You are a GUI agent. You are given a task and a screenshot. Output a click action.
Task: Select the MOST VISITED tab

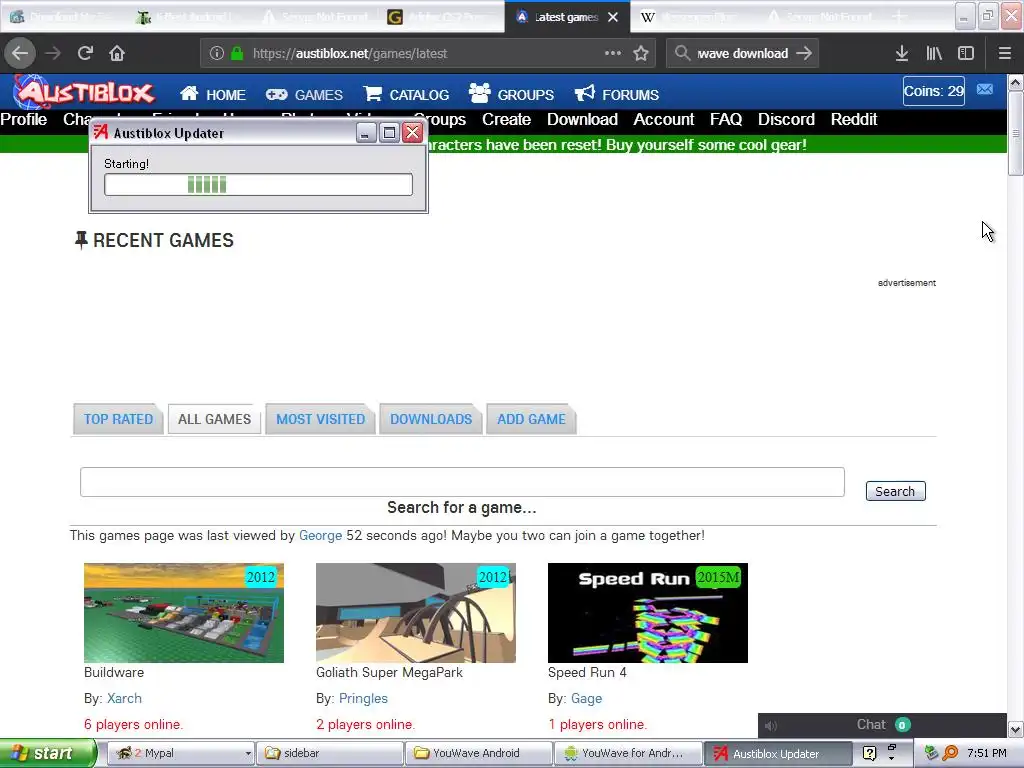(x=320, y=419)
